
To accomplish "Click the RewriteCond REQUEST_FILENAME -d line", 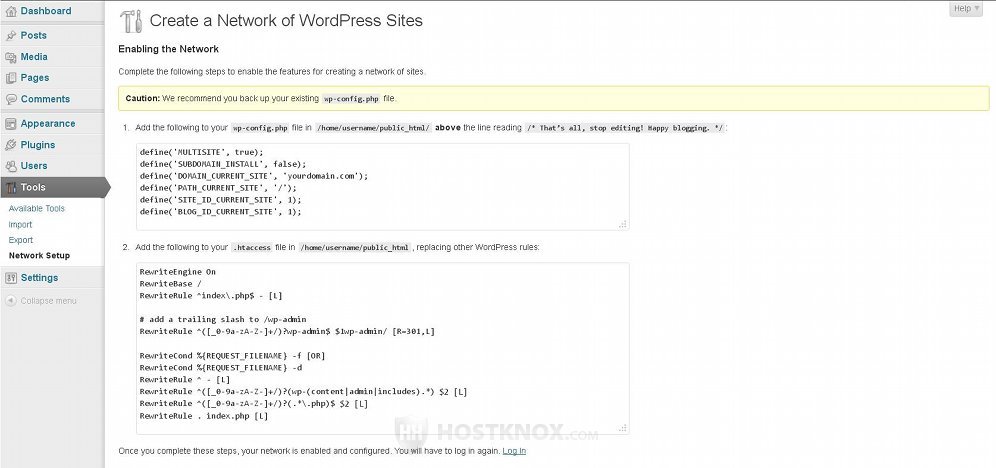I will click(x=220, y=368).
